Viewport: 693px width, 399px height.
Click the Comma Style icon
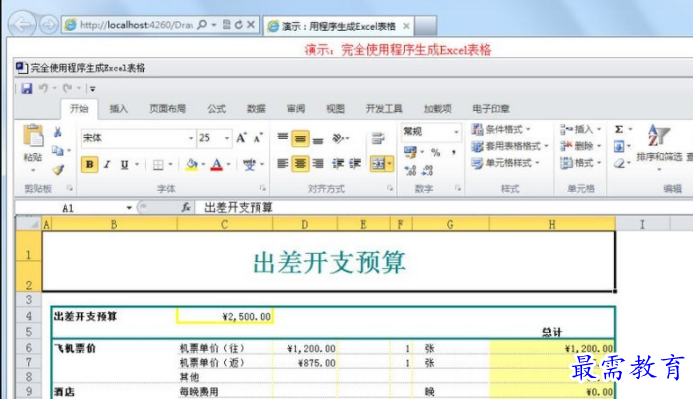[x=453, y=152]
